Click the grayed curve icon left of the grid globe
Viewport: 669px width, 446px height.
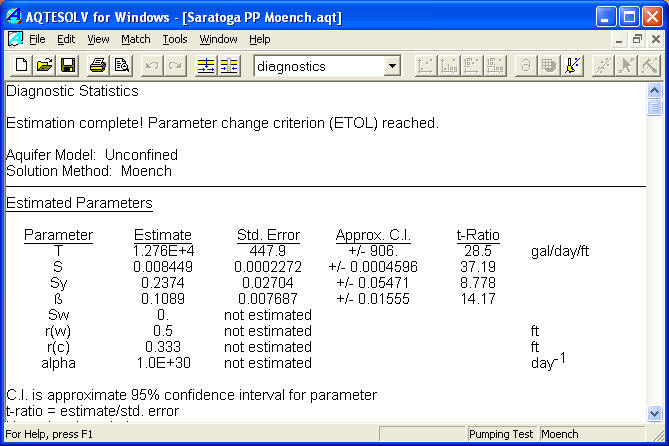pyautogui.click(x=526, y=66)
